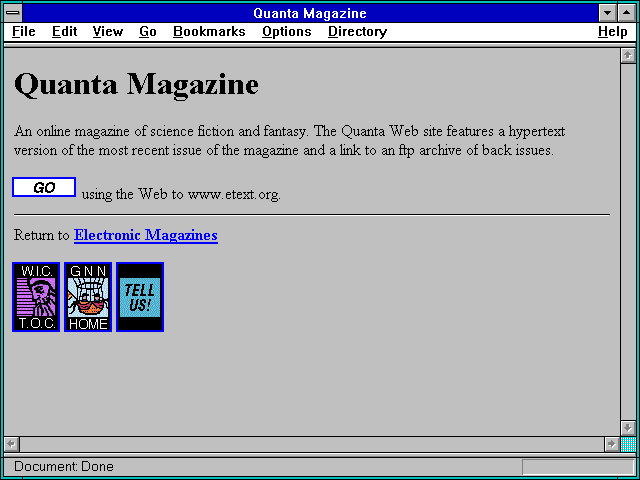Click the 'www.etext.org' text
640x480 pixels.
234,194
